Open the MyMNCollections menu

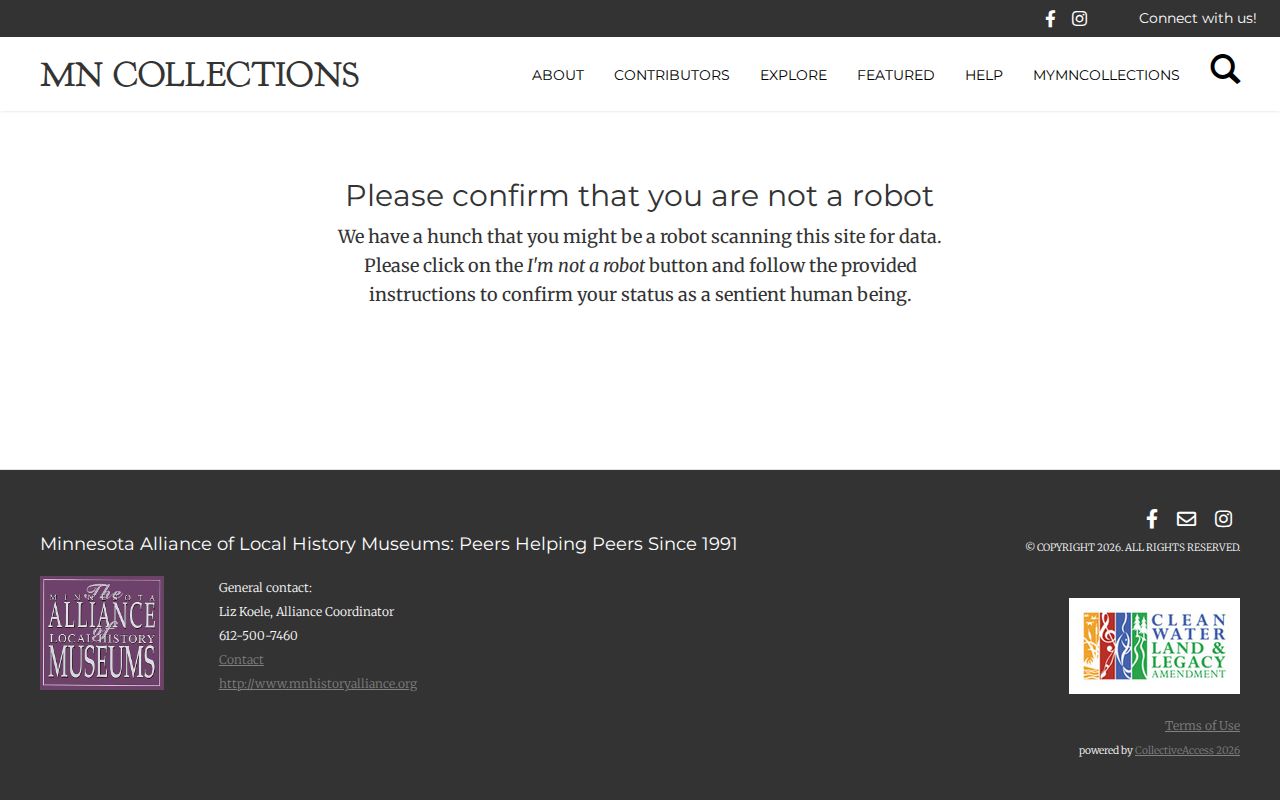[1106, 75]
